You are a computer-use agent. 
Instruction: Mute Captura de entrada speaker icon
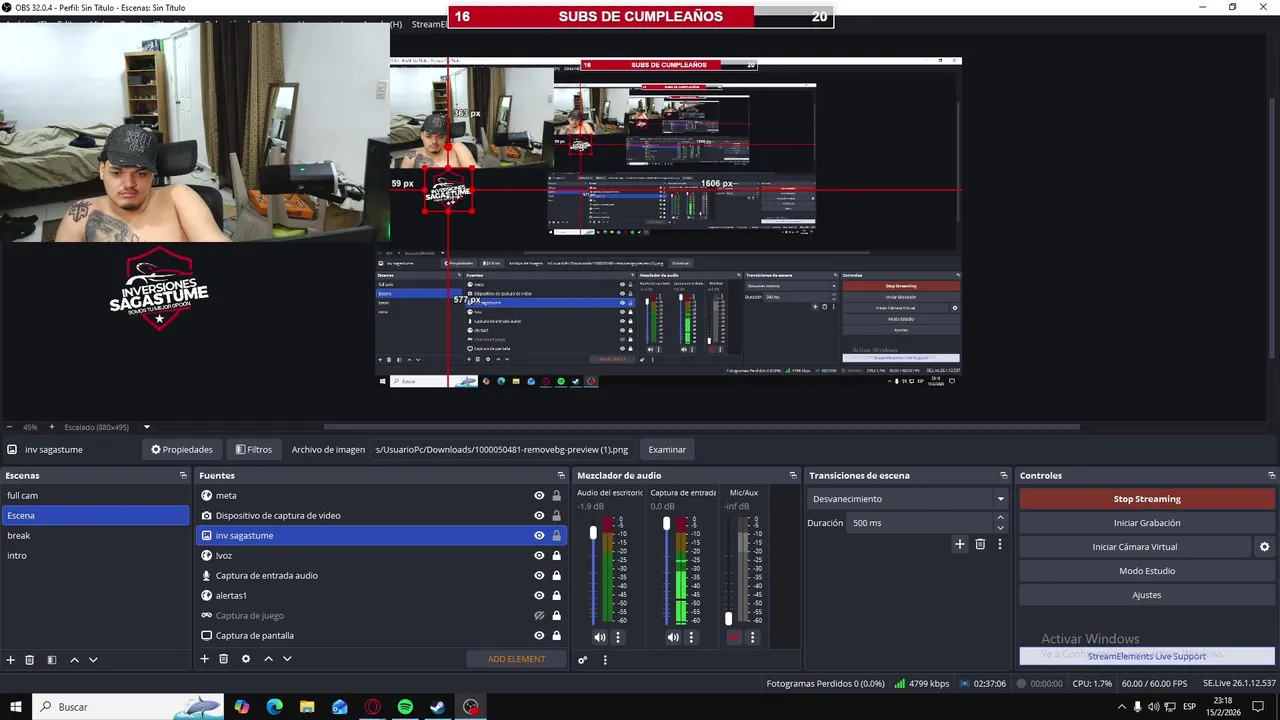pos(673,637)
